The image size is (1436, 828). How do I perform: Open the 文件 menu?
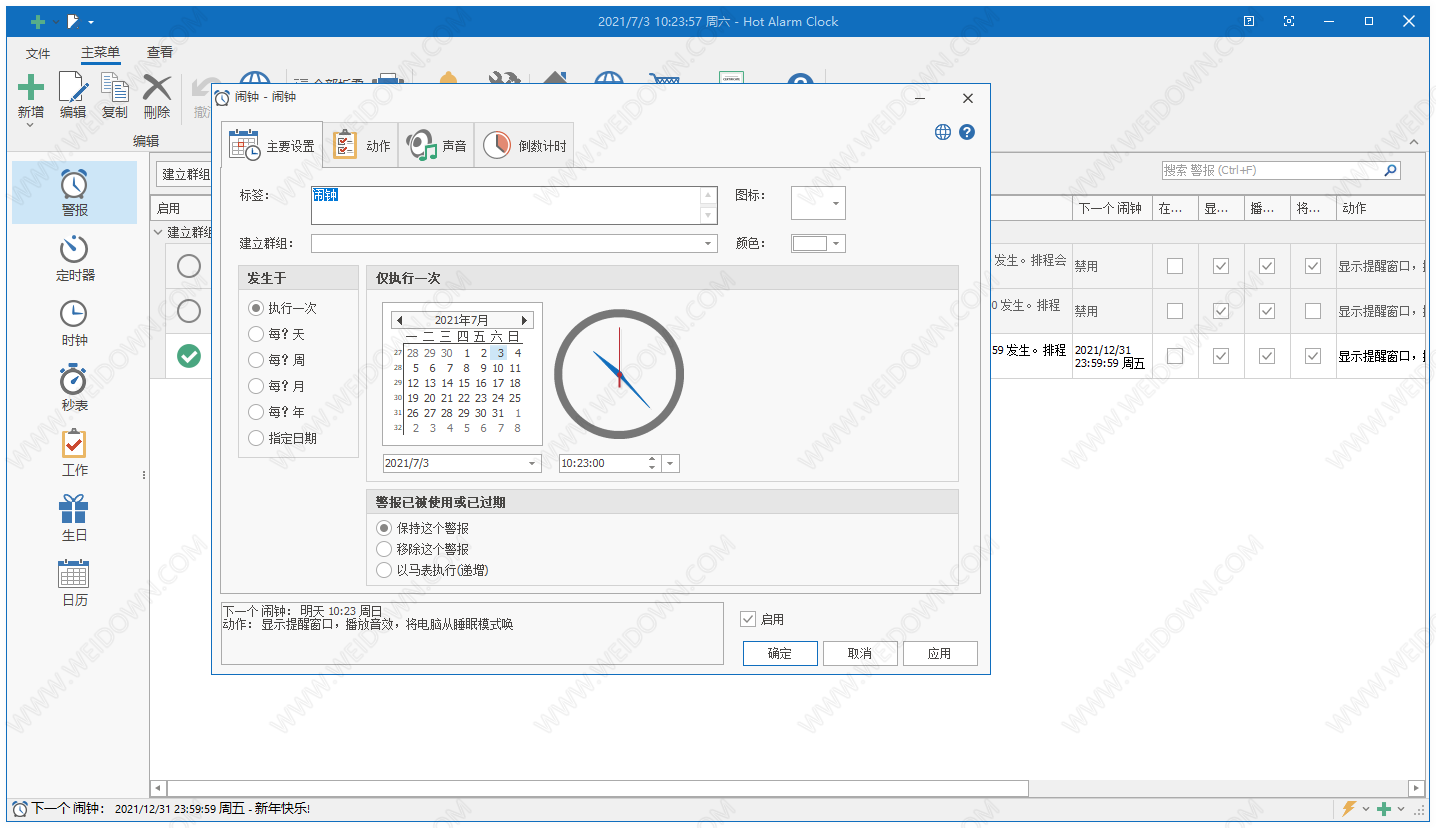tap(38, 52)
